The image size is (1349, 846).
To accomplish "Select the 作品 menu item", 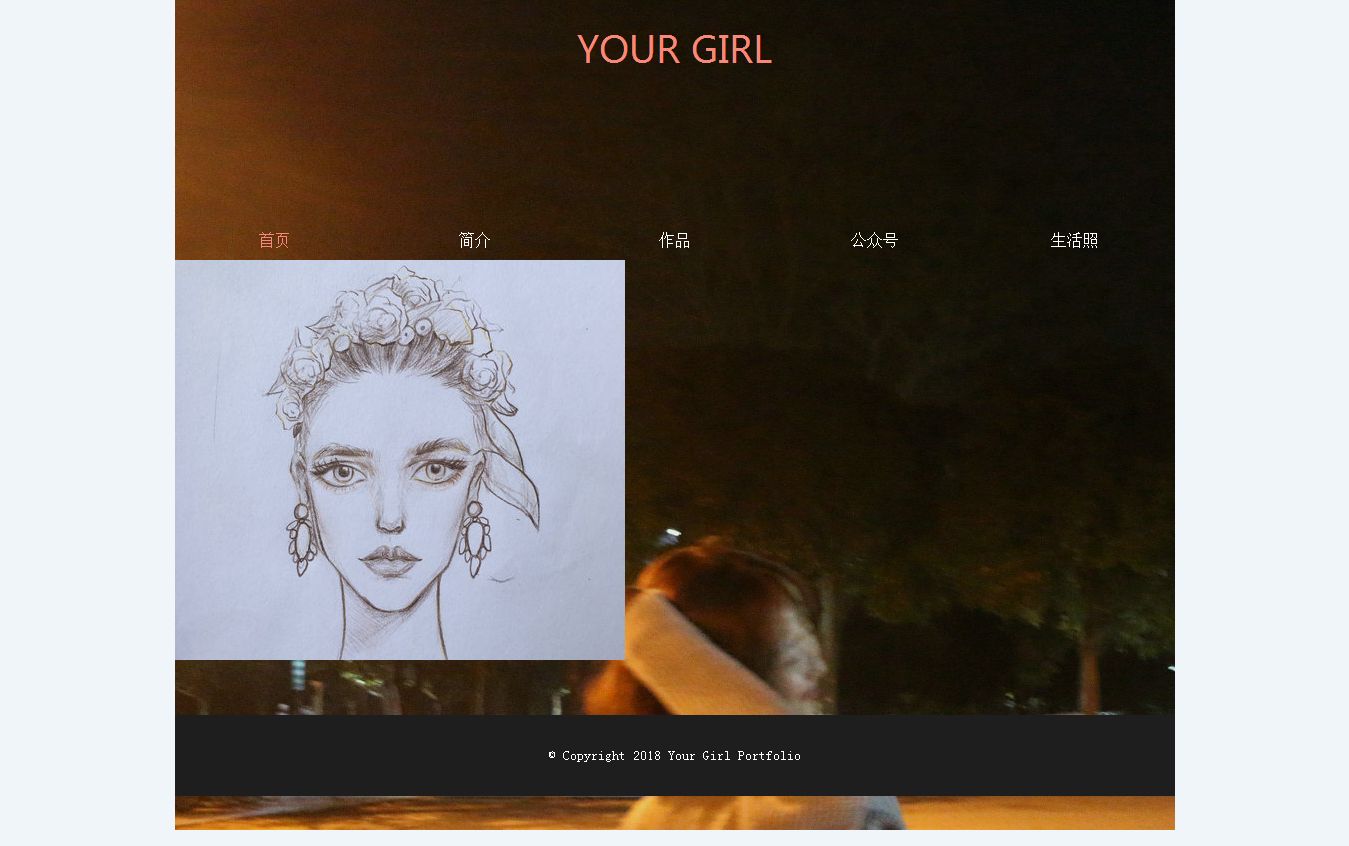I will coord(674,240).
